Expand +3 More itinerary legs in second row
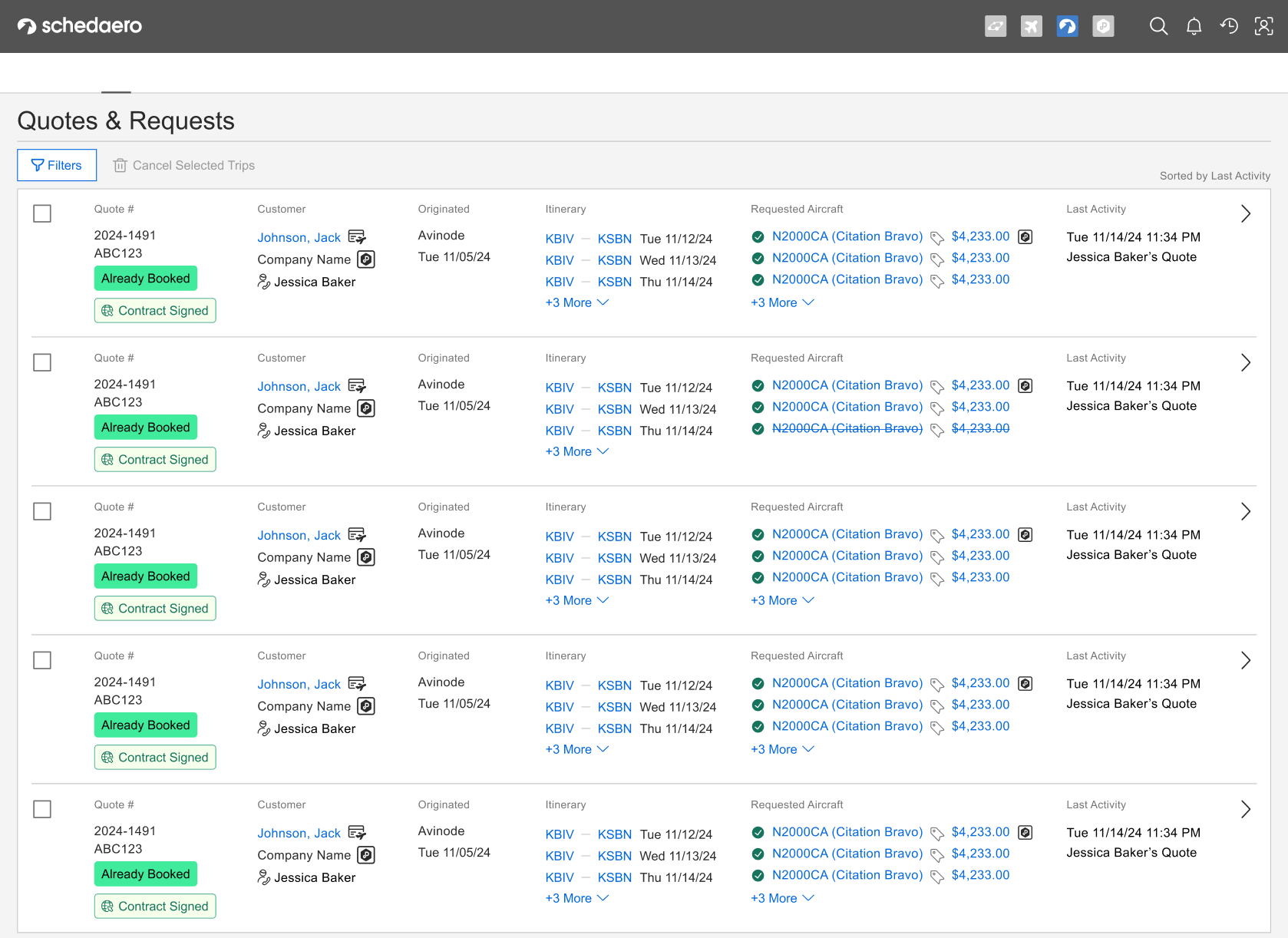 (x=577, y=451)
